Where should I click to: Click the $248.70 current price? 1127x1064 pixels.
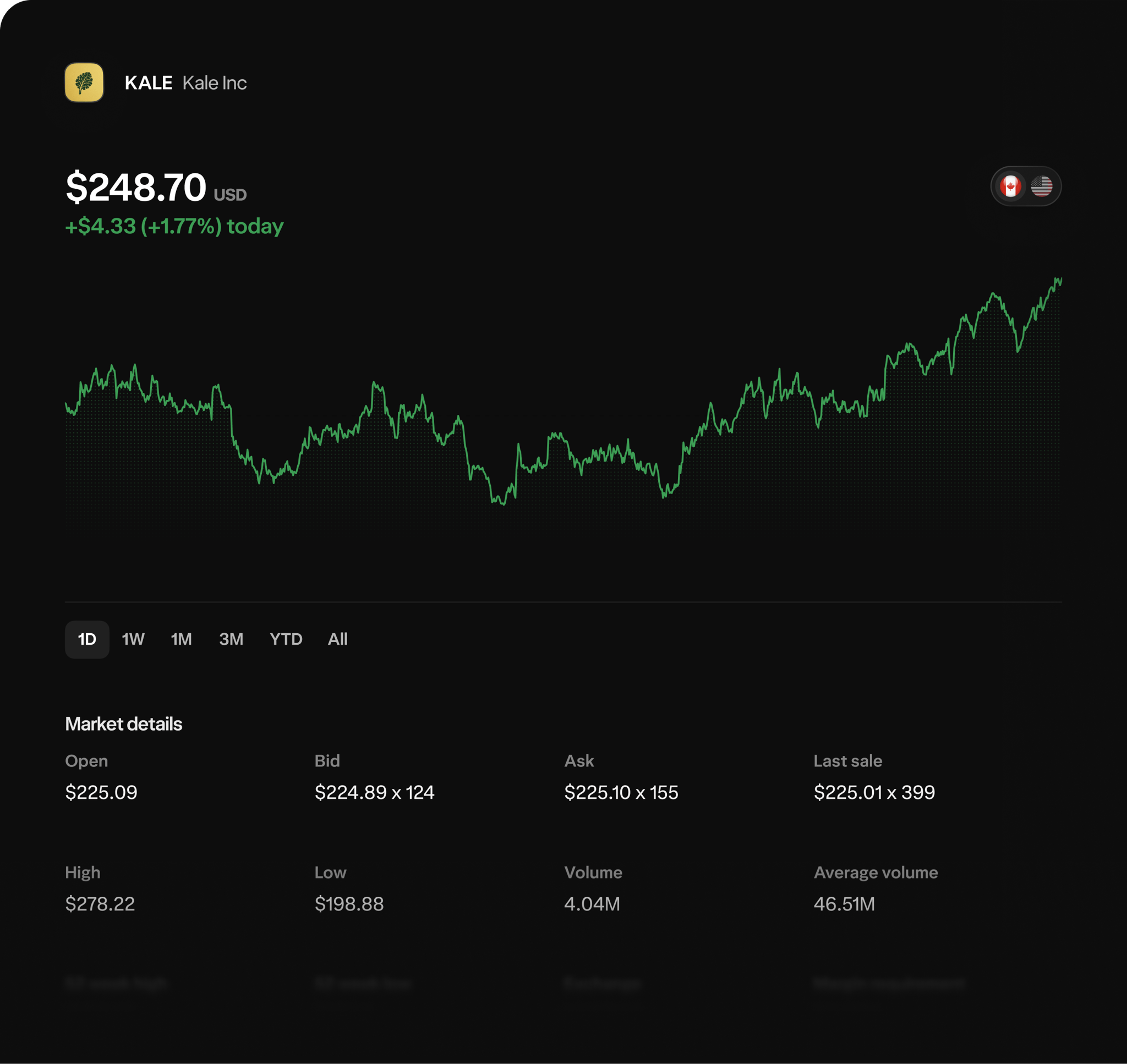[136, 187]
